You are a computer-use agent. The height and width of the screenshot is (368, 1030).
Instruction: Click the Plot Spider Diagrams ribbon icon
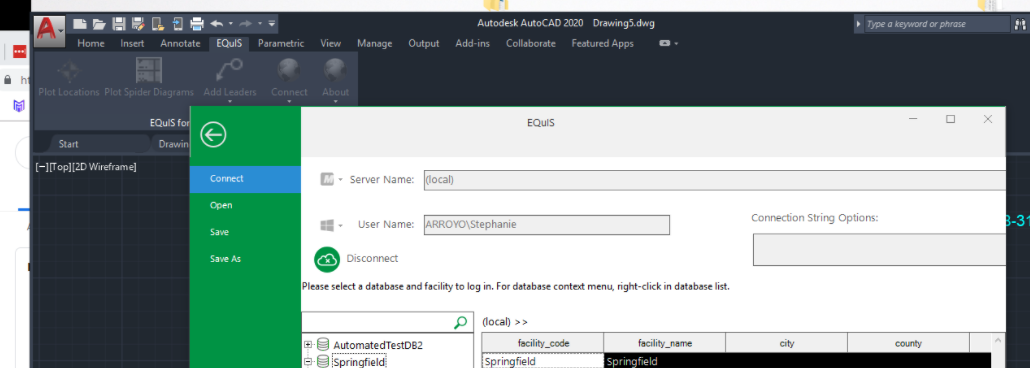click(149, 70)
